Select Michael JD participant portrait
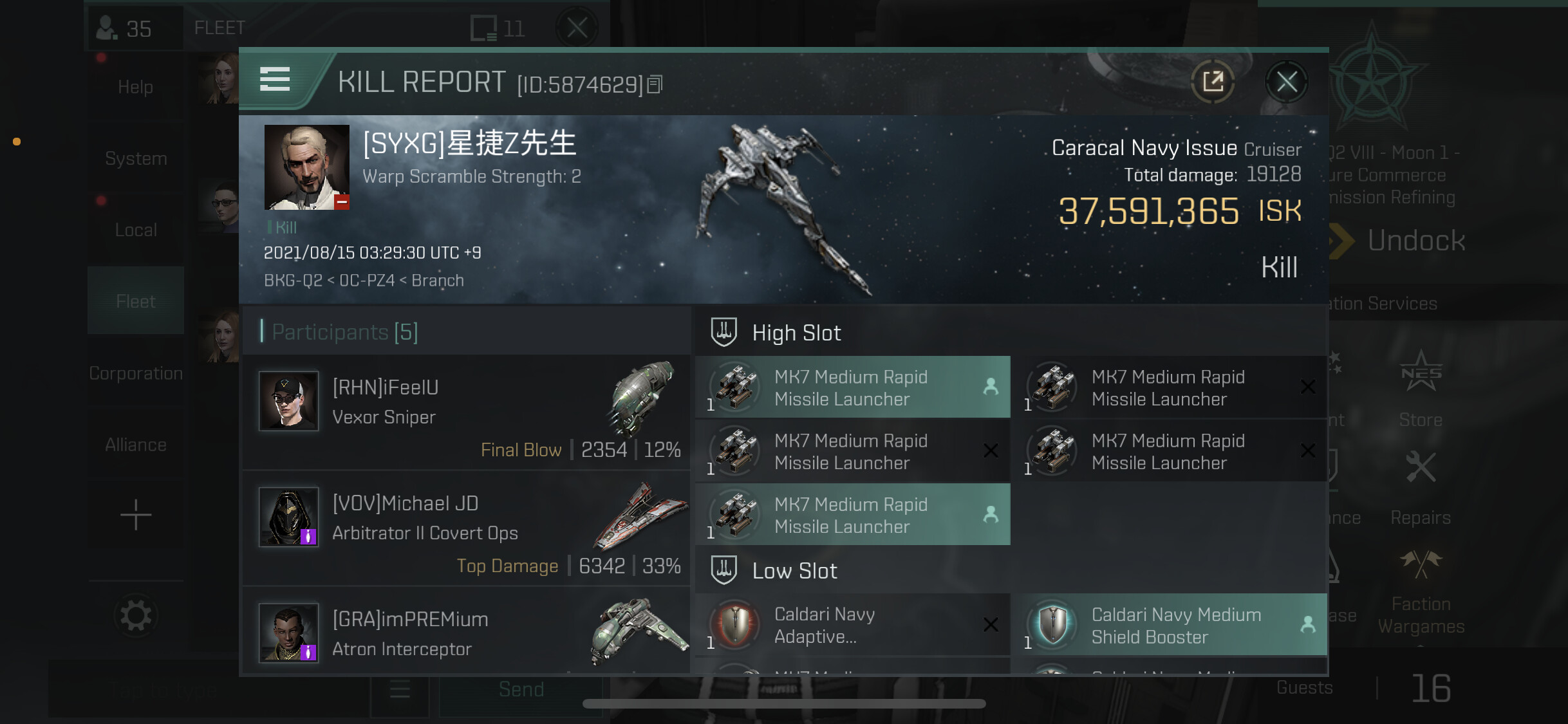 (288, 517)
